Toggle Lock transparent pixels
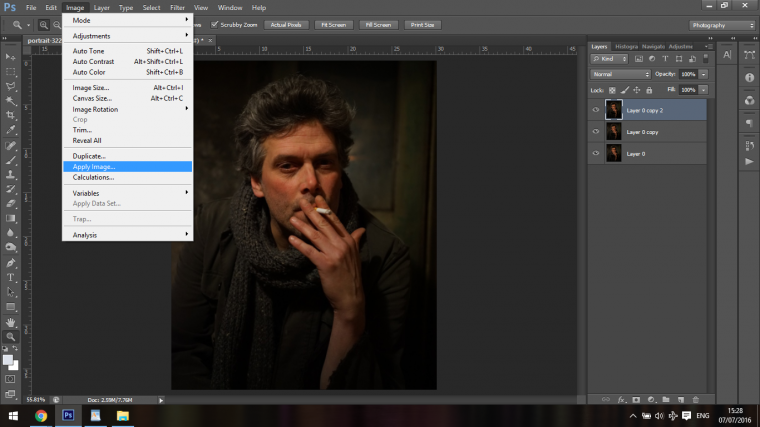The height and width of the screenshot is (427, 760). [x=612, y=90]
